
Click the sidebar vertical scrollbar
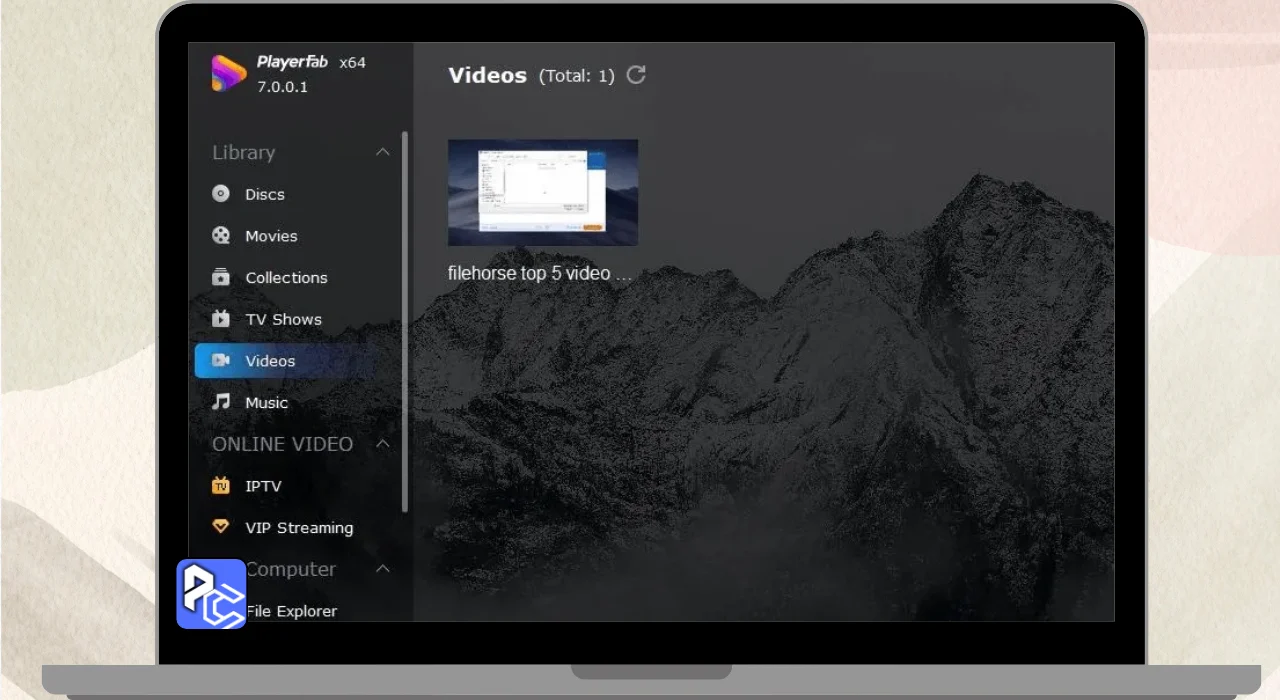point(405,321)
